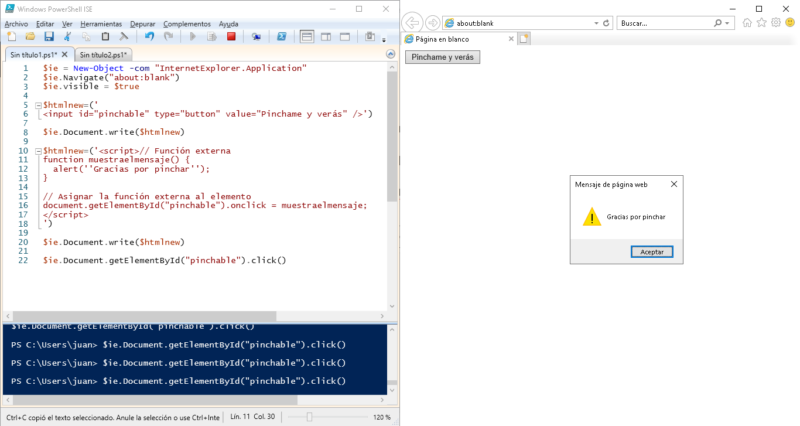Click the New script page icon
Screen dimensions: 800x426
(x=11, y=37)
